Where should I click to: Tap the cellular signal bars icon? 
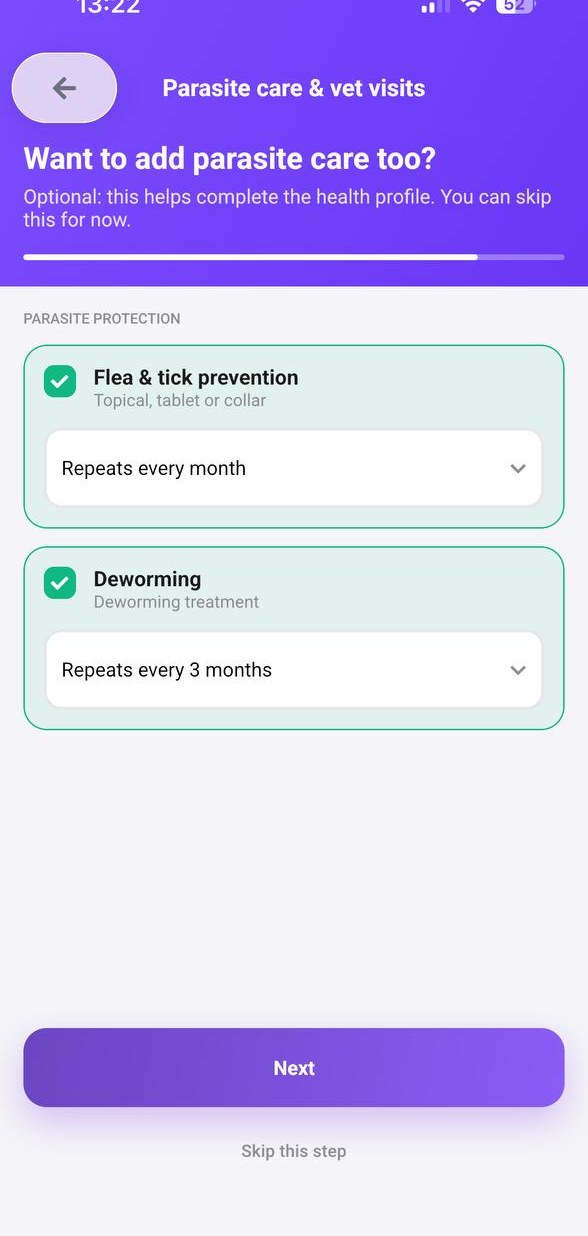[436, 6]
